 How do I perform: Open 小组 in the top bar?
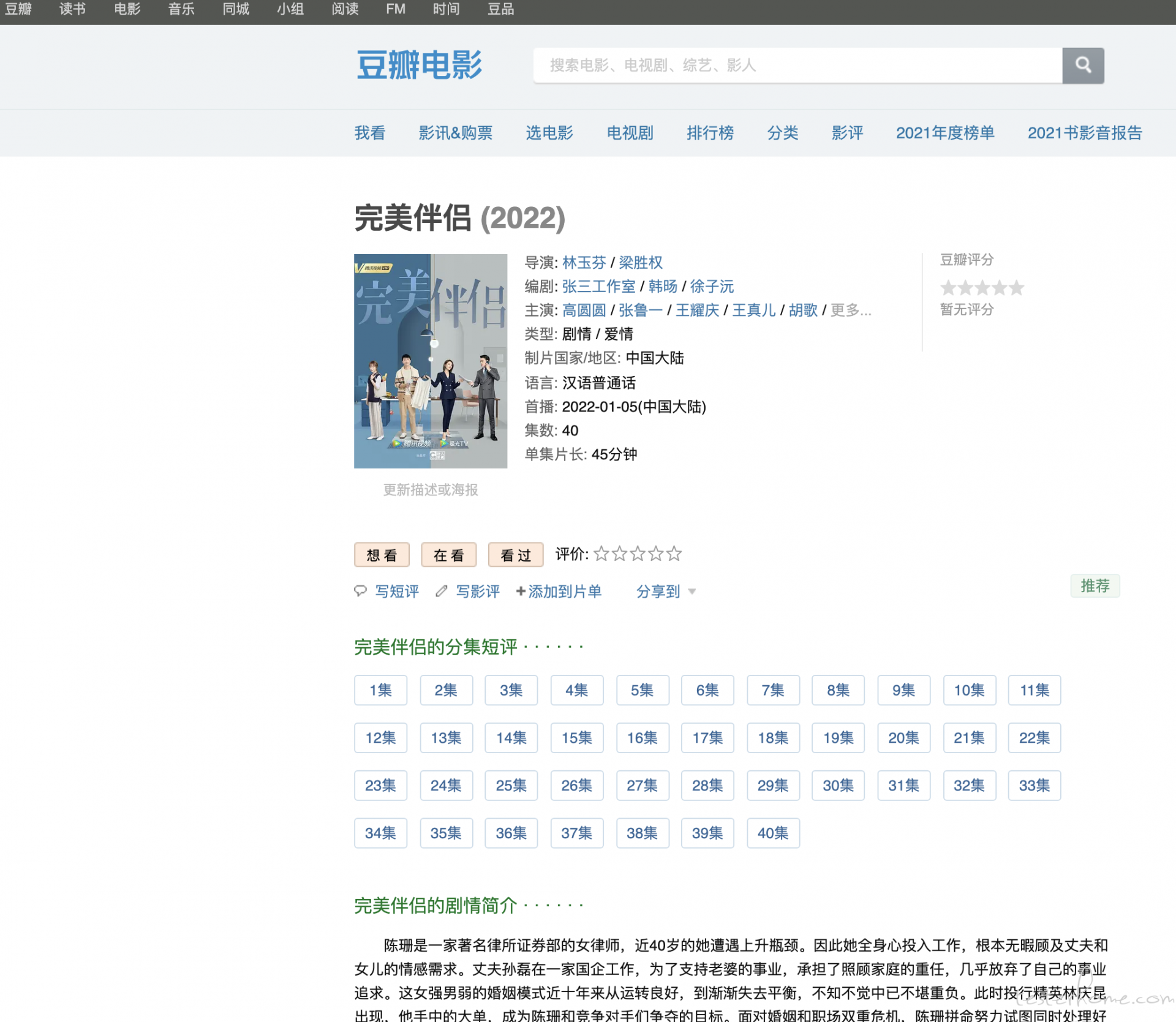coord(290,9)
